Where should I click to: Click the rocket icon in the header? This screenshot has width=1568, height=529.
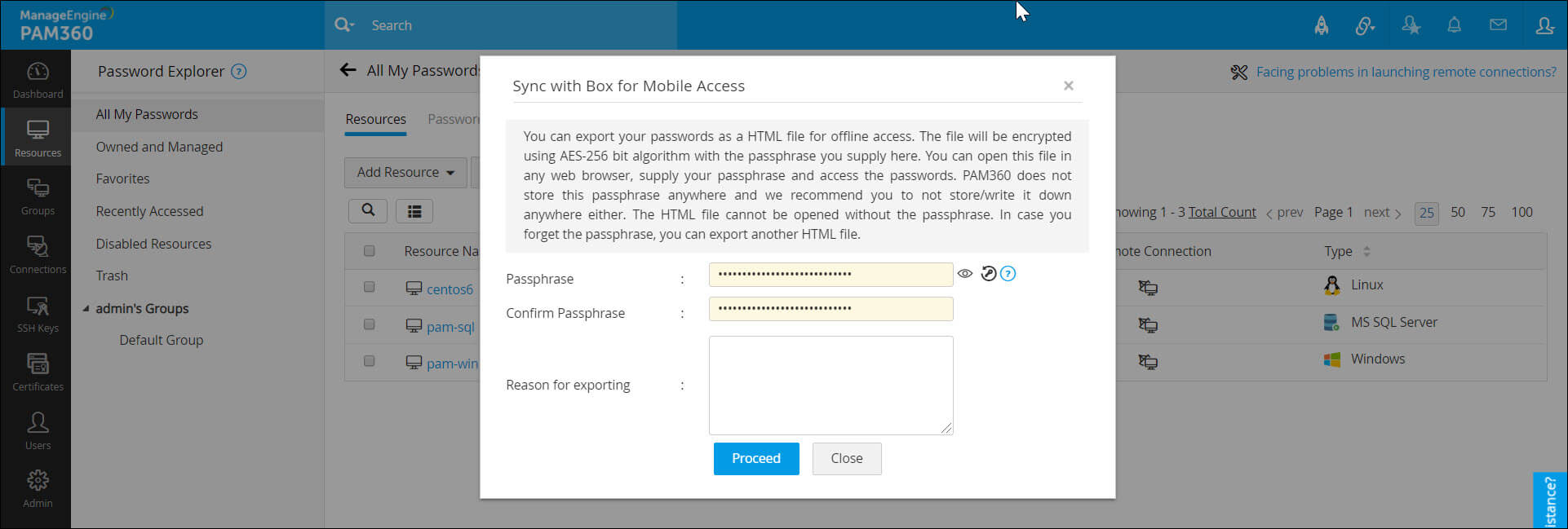[x=1322, y=25]
